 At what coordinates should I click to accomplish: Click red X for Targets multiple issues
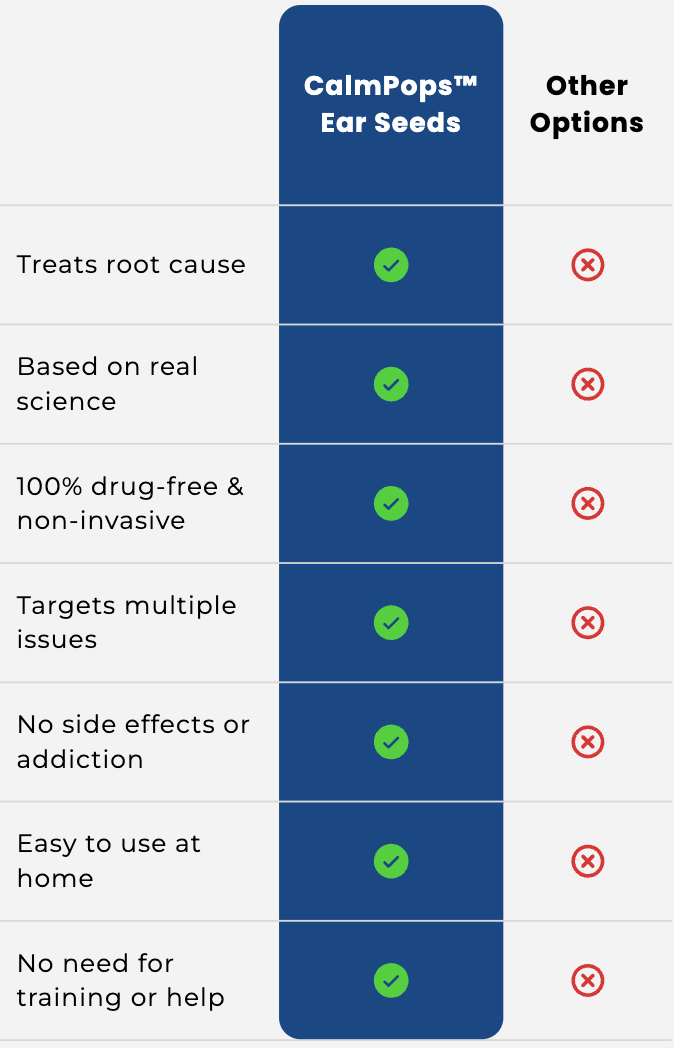[587, 623]
